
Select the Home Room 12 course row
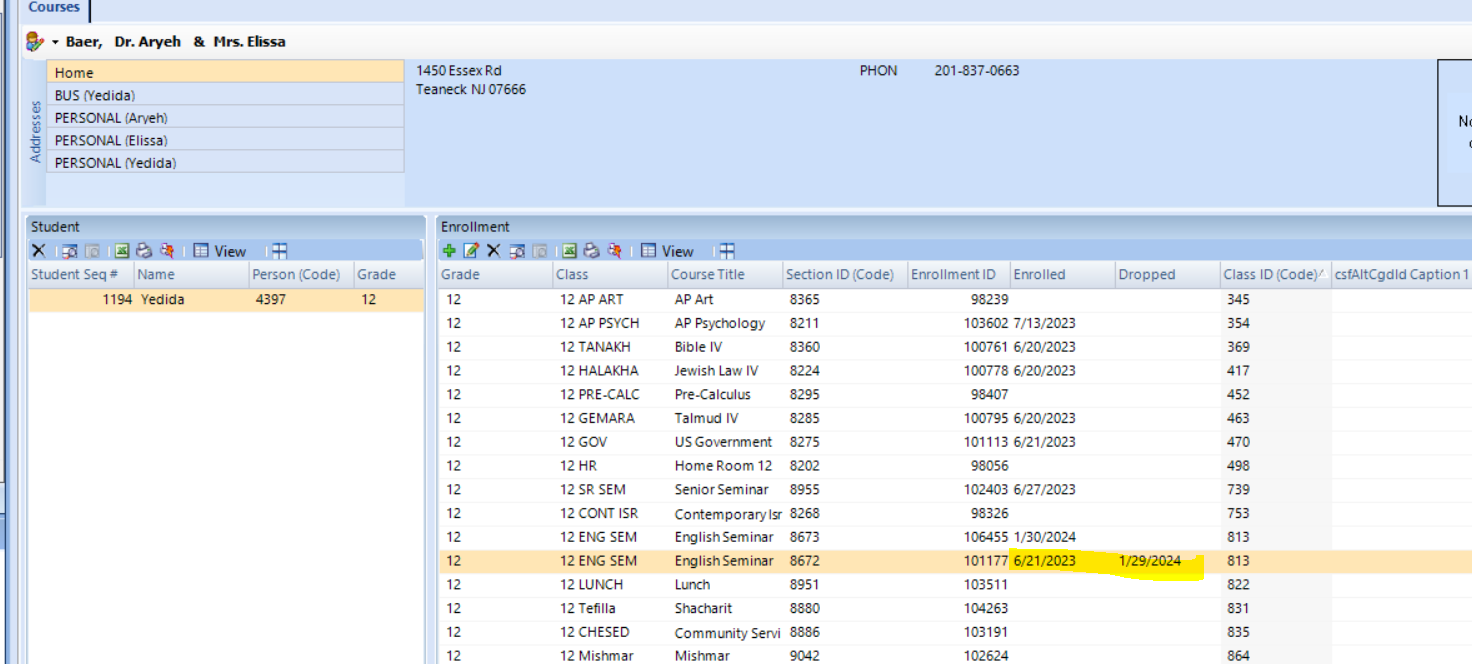(x=955, y=465)
